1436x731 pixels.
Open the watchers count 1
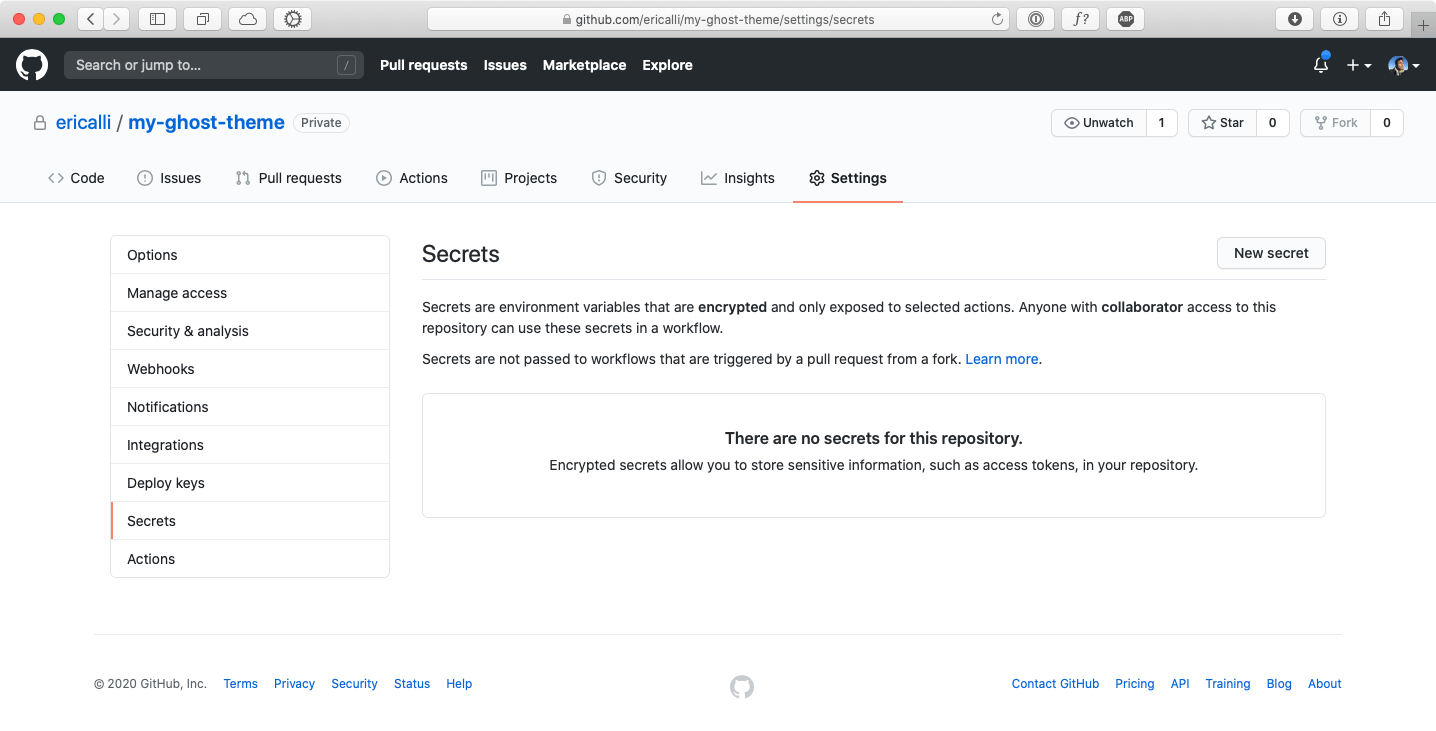tap(1161, 123)
